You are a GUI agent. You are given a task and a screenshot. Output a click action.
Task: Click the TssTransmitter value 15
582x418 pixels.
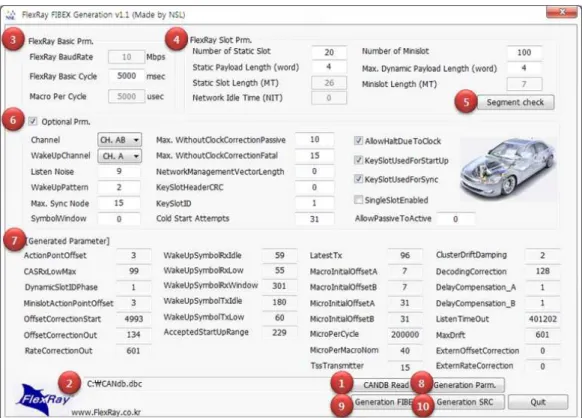pos(405,367)
